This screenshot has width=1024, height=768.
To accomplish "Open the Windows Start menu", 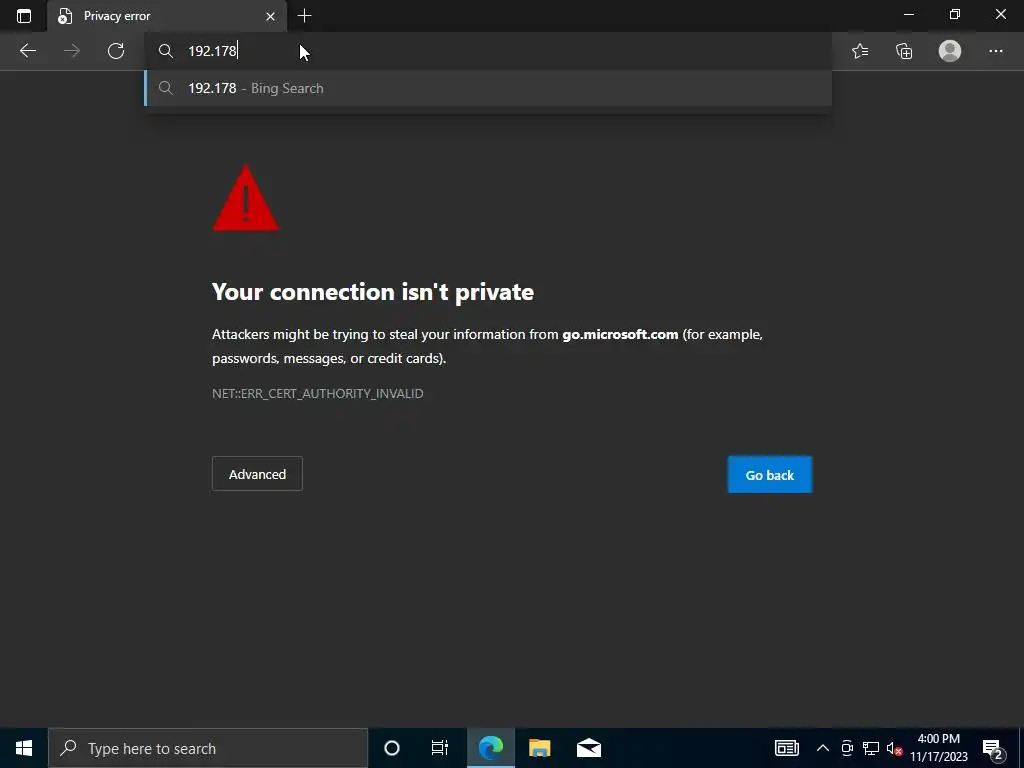I will point(24,748).
